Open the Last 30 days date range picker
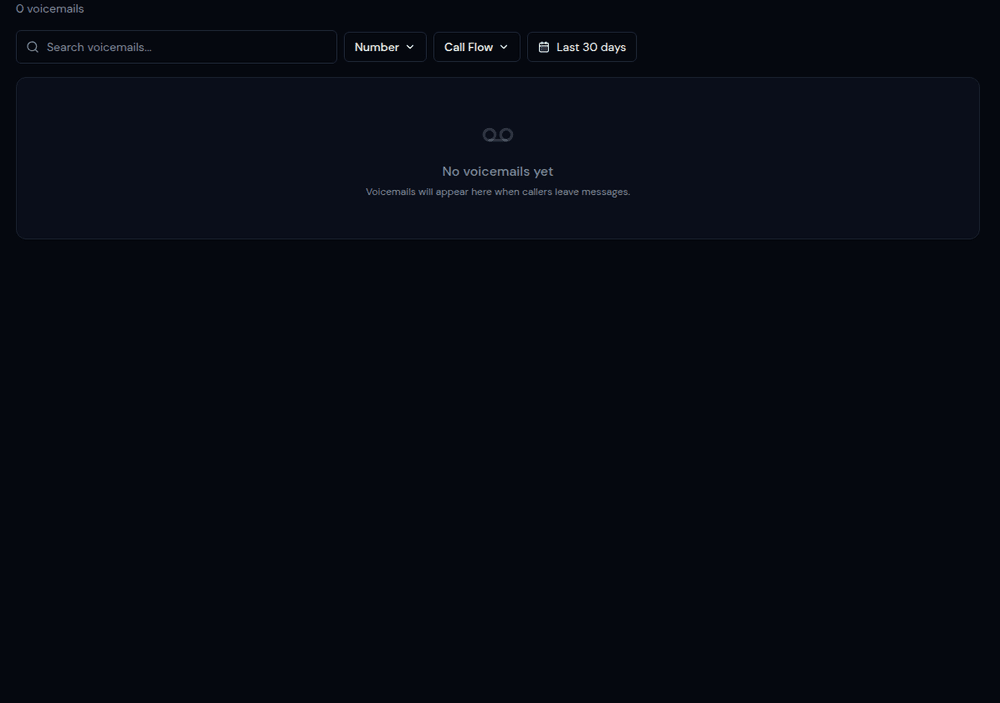 pyautogui.click(x=581, y=47)
